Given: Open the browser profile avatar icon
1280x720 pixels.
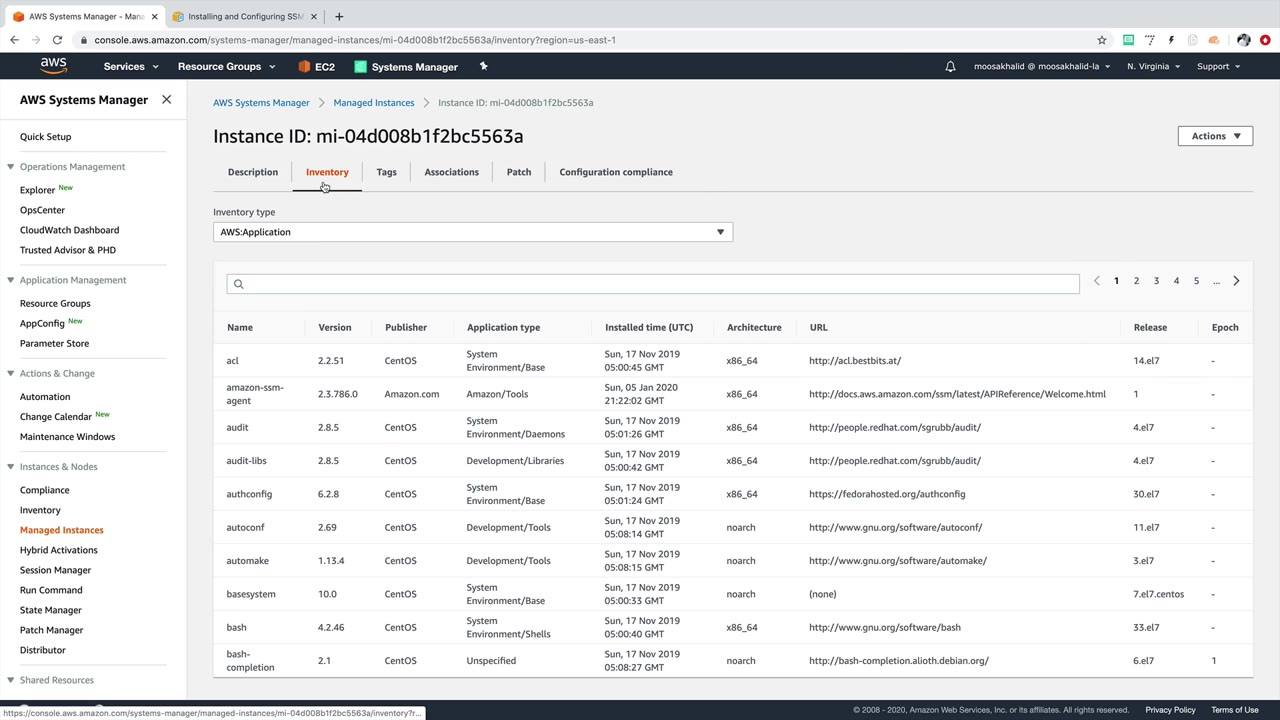Looking at the screenshot, I should pyautogui.click(x=1243, y=40).
